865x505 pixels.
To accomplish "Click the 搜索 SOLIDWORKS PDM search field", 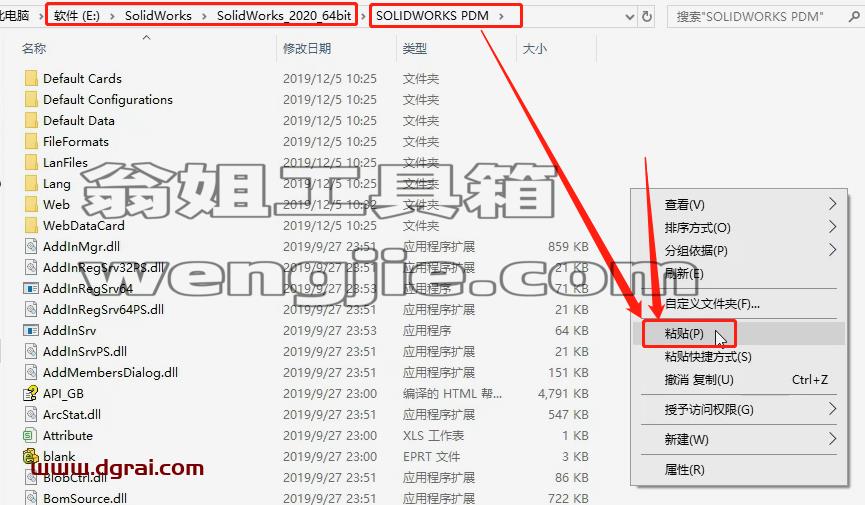I will [756, 17].
